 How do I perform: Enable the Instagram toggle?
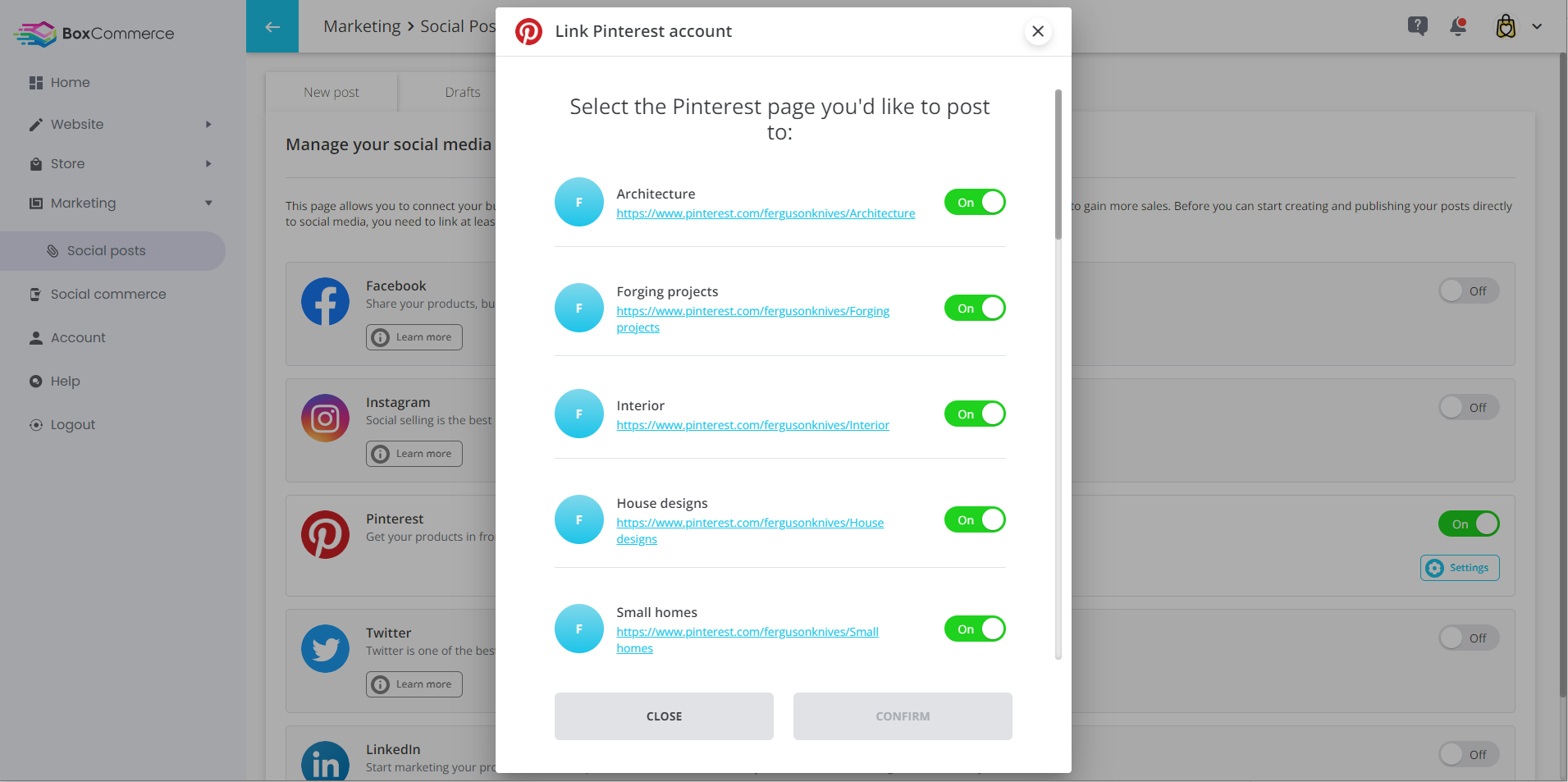1469,407
